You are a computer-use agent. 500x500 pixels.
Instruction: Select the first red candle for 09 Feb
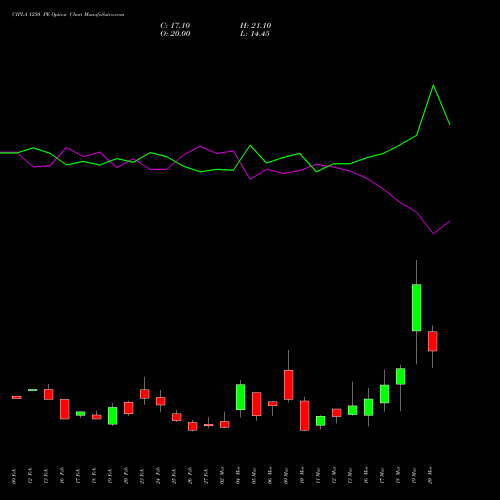(x=17, y=397)
